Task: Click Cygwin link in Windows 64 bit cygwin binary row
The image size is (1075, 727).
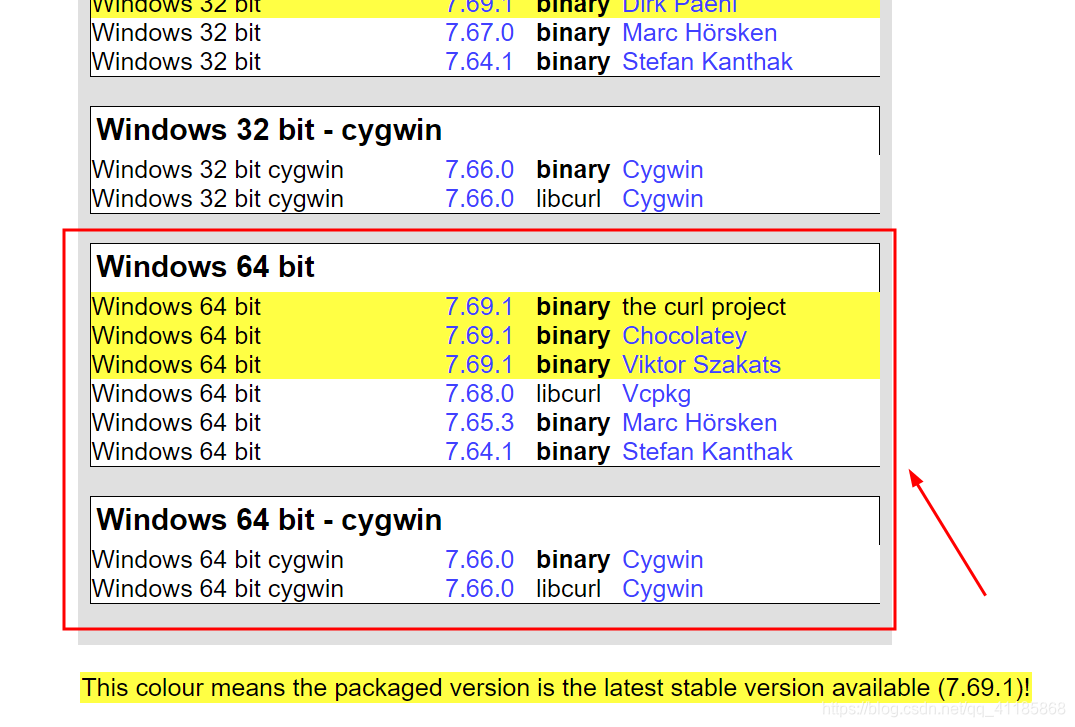Action: coord(662,560)
